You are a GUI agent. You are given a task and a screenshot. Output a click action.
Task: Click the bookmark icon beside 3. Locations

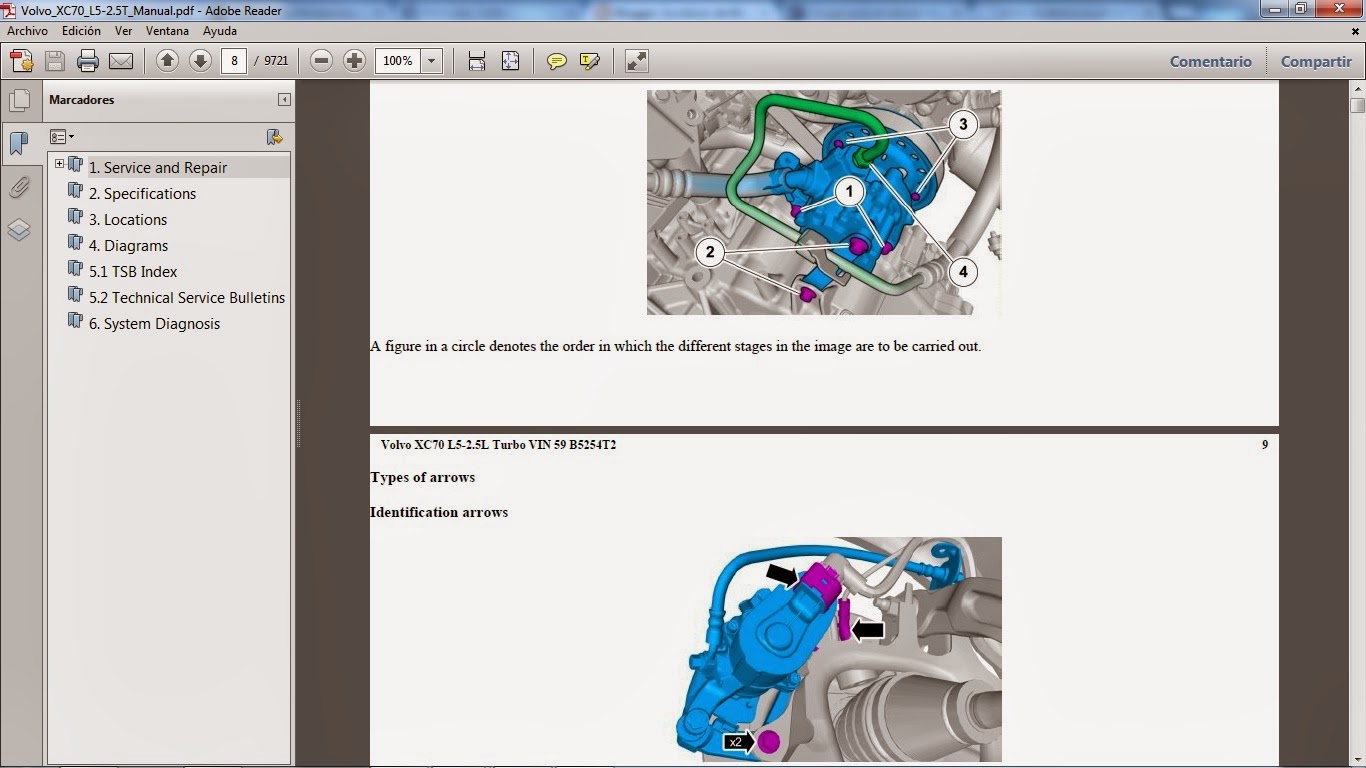75,216
